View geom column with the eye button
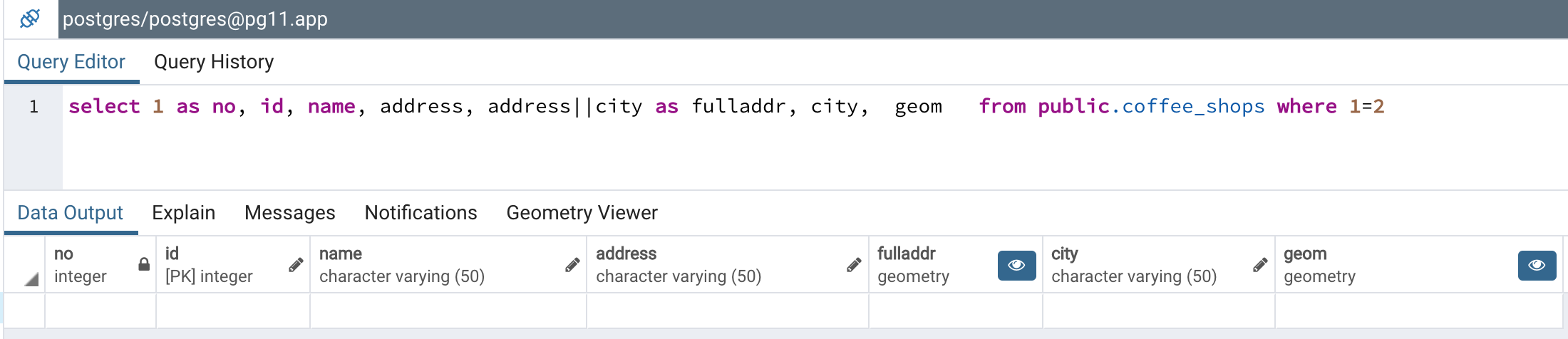The image size is (1568, 339). 1537,266
